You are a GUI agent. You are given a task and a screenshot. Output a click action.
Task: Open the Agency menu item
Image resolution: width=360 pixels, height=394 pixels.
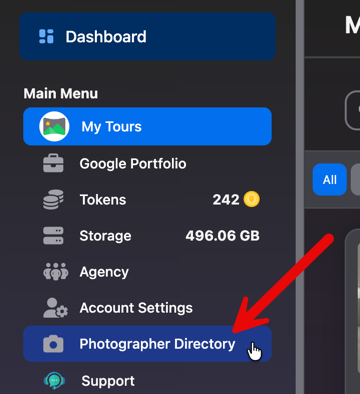(x=147, y=272)
